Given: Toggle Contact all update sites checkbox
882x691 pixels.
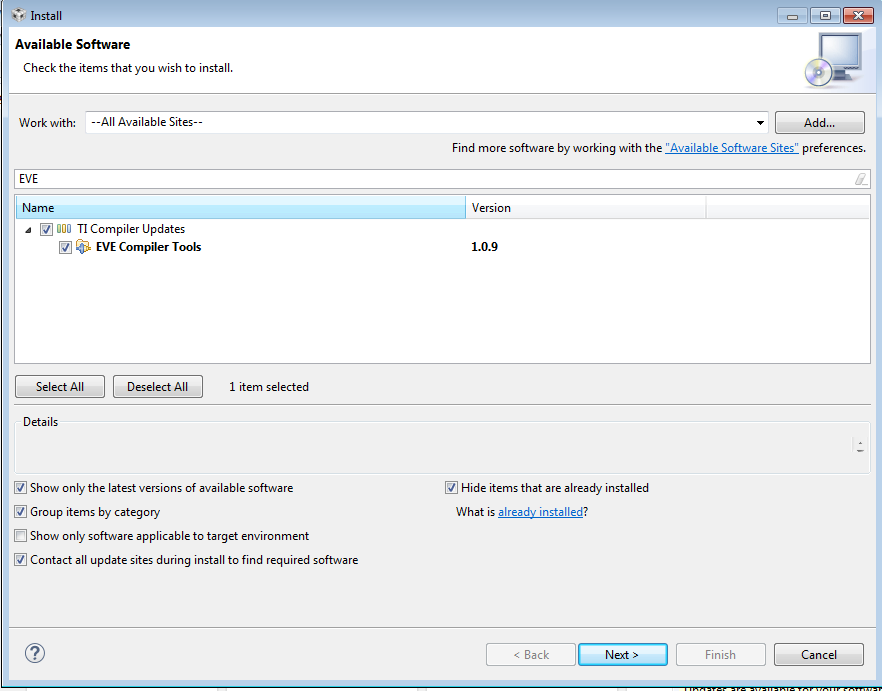Looking at the screenshot, I should 20,560.
